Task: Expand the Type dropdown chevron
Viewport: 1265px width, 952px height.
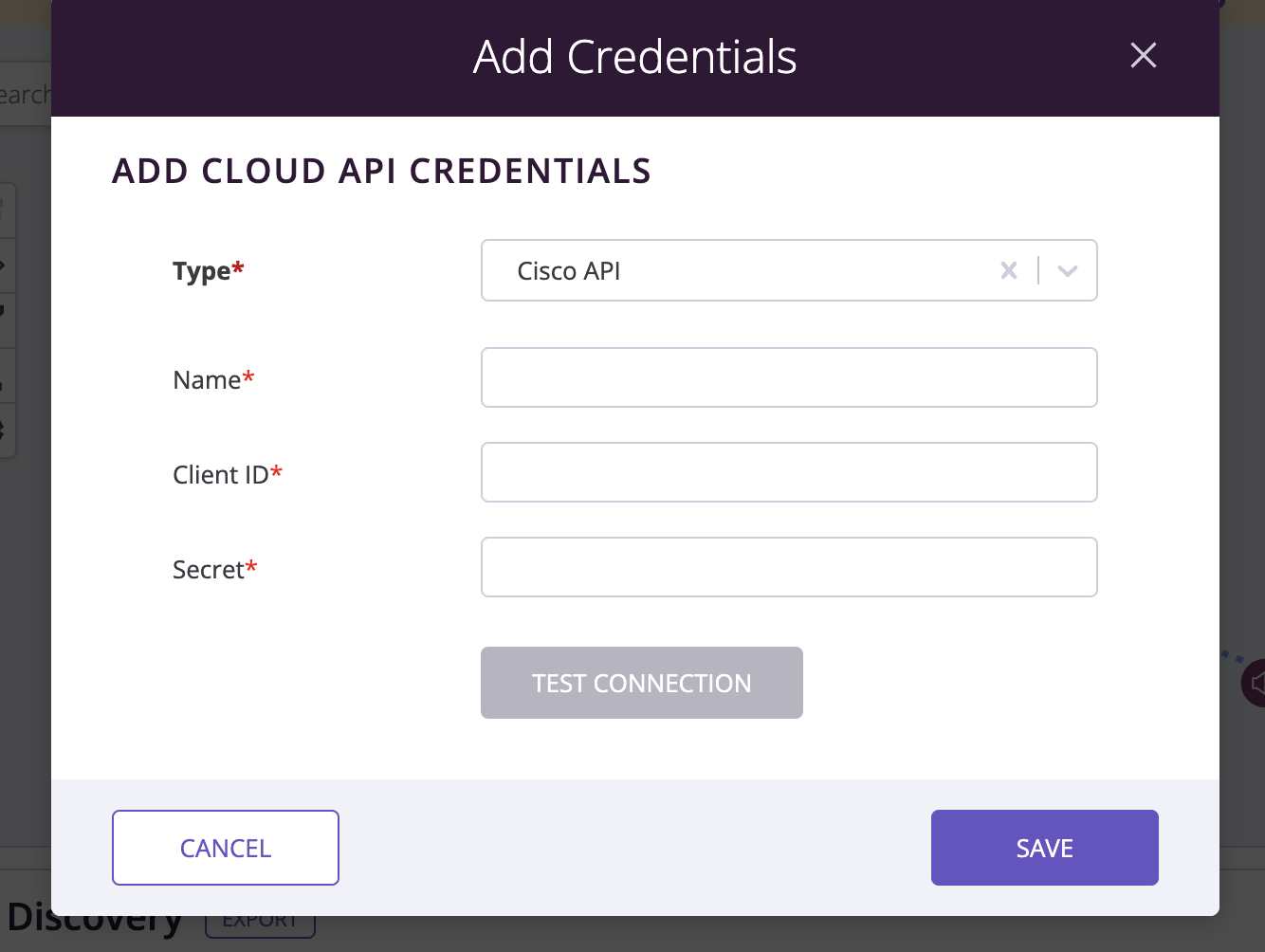Action: coord(1068,270)
